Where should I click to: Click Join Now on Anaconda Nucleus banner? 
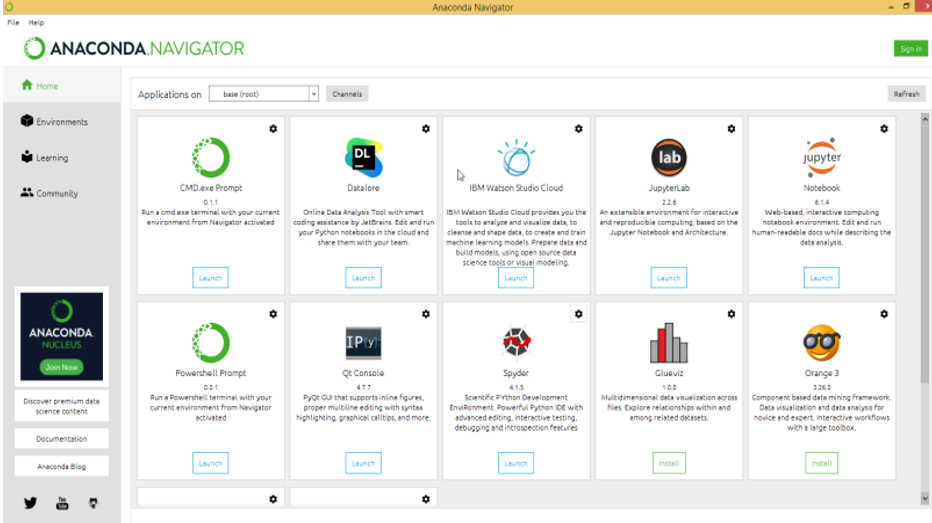62,367
